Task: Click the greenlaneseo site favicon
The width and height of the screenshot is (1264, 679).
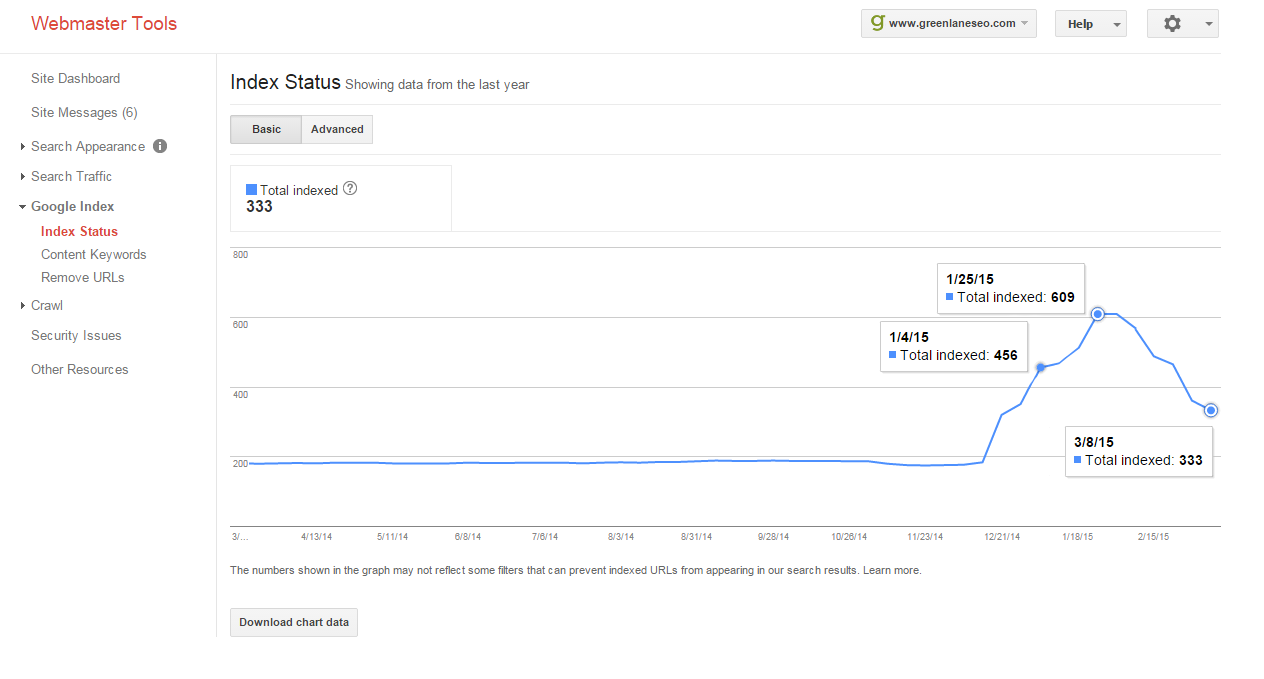Action: [x=877, y=22]
